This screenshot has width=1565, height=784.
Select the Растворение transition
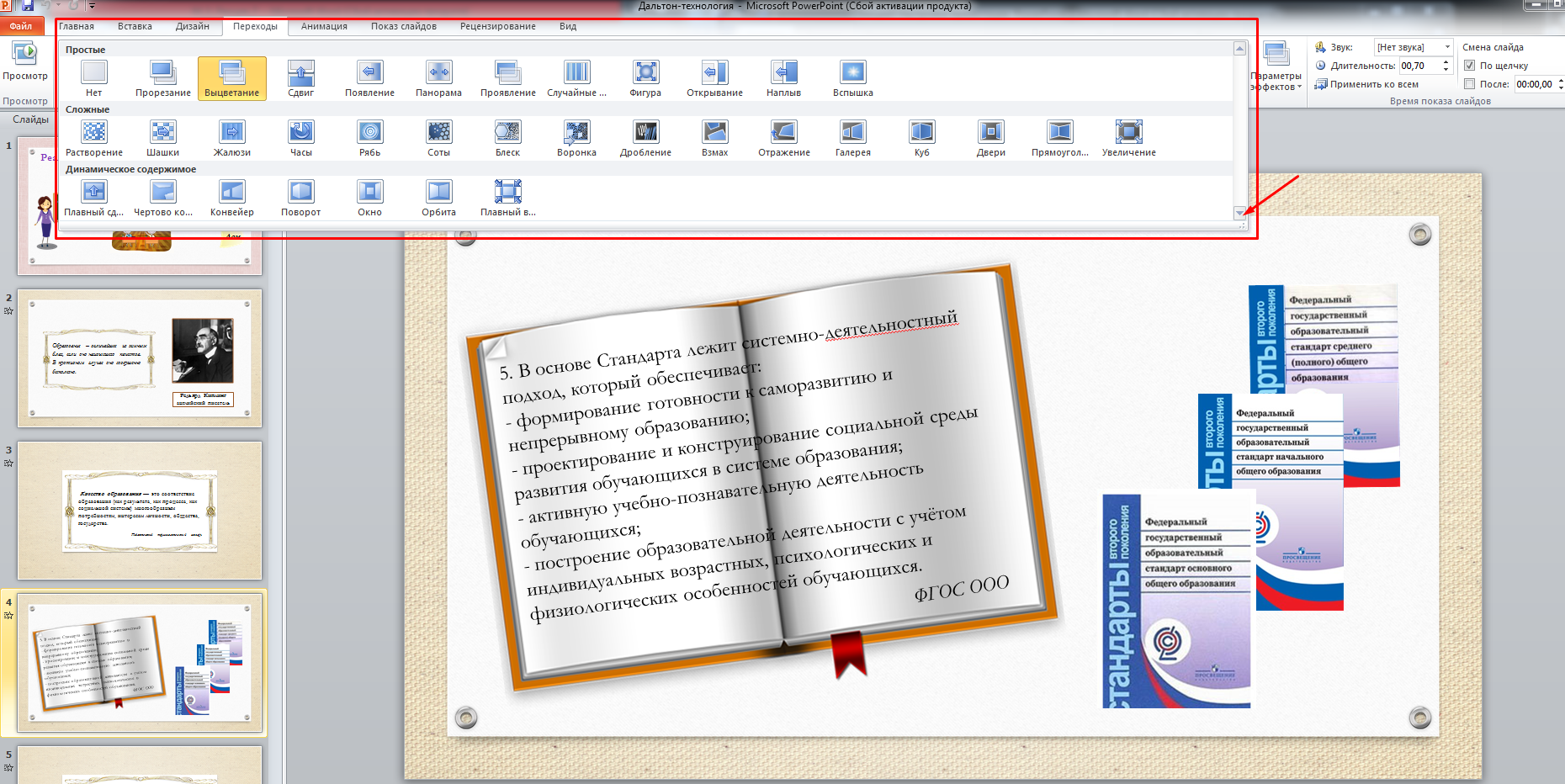click(94, 139)
